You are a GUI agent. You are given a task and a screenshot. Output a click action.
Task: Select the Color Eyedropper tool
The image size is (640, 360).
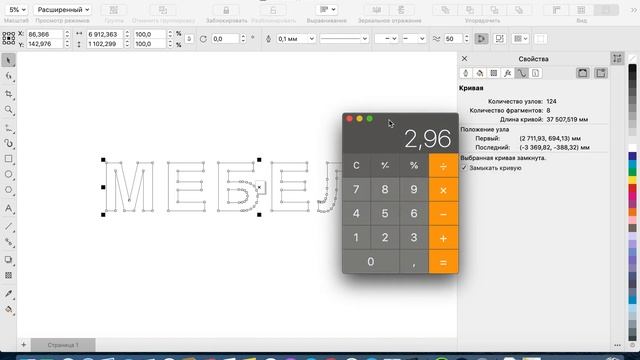[x=9, y=293]
